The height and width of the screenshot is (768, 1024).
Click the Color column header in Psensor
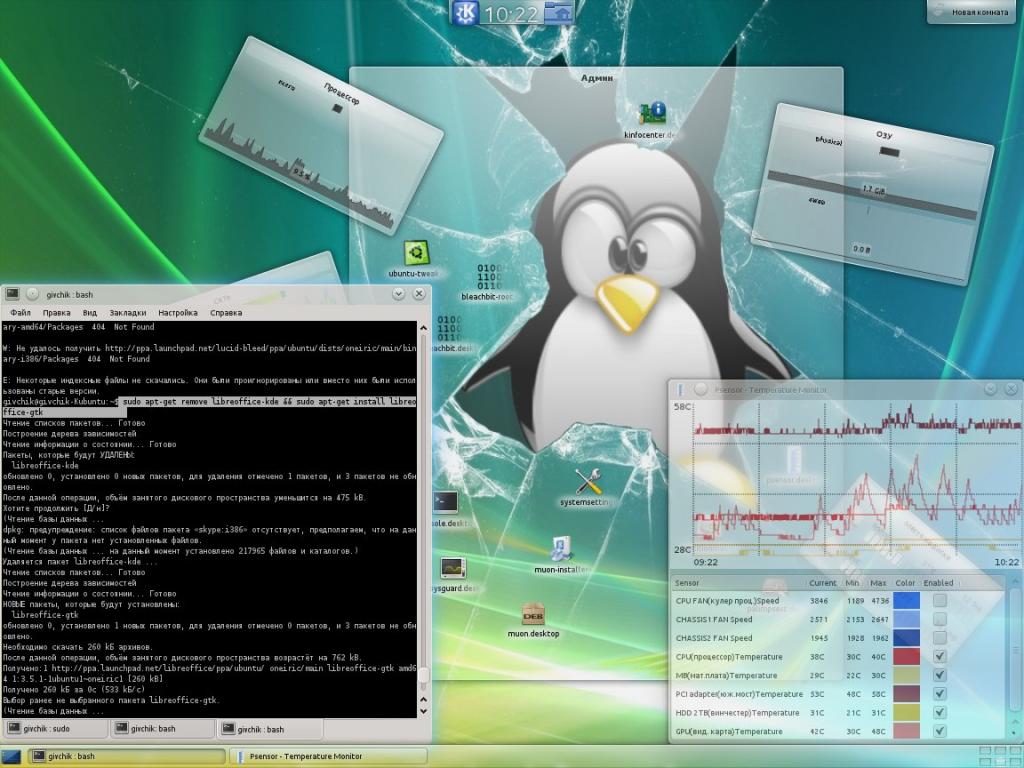pyautogui.click(x=905, y=583)
